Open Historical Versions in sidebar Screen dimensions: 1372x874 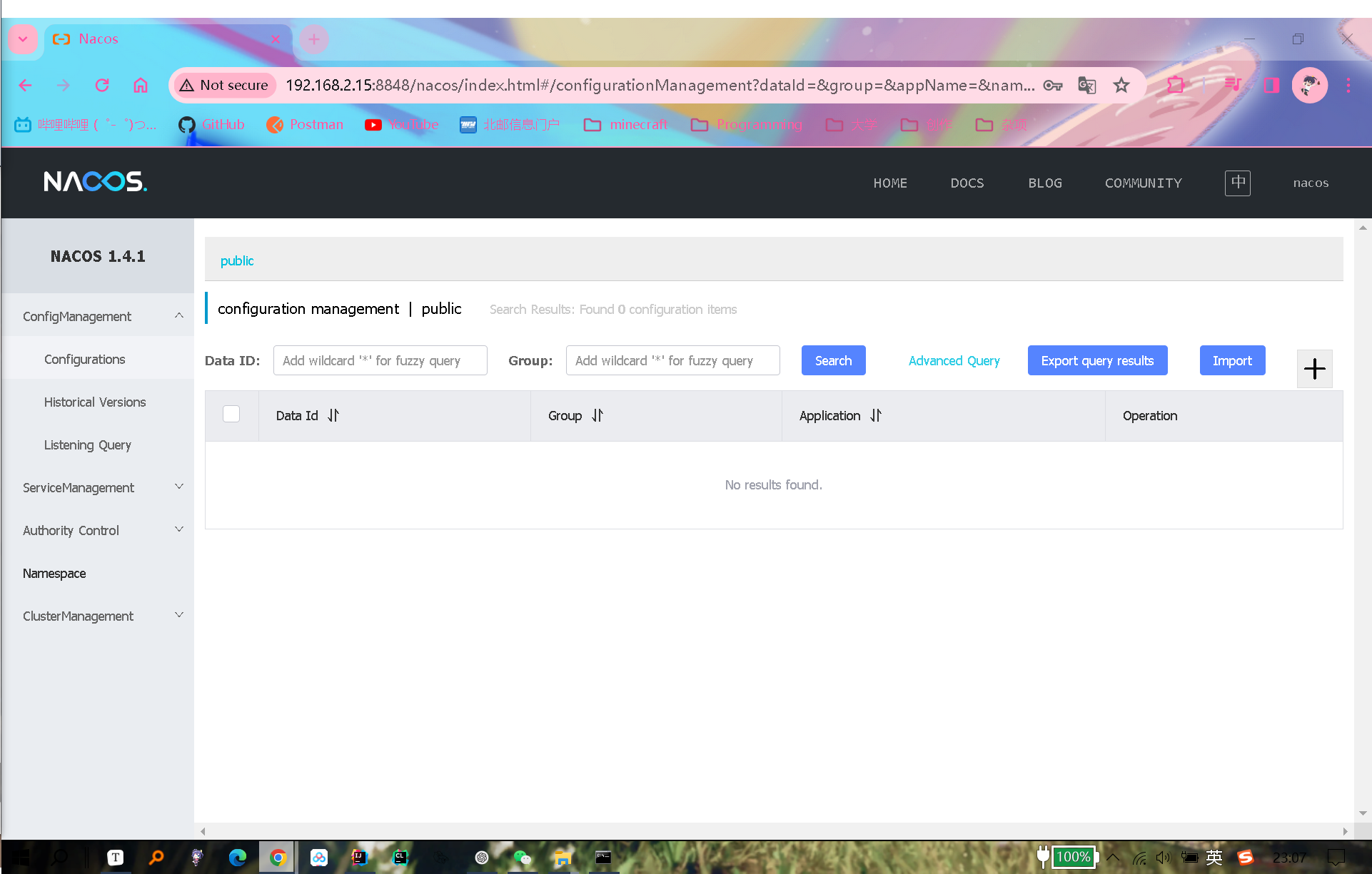pos(95,402)
